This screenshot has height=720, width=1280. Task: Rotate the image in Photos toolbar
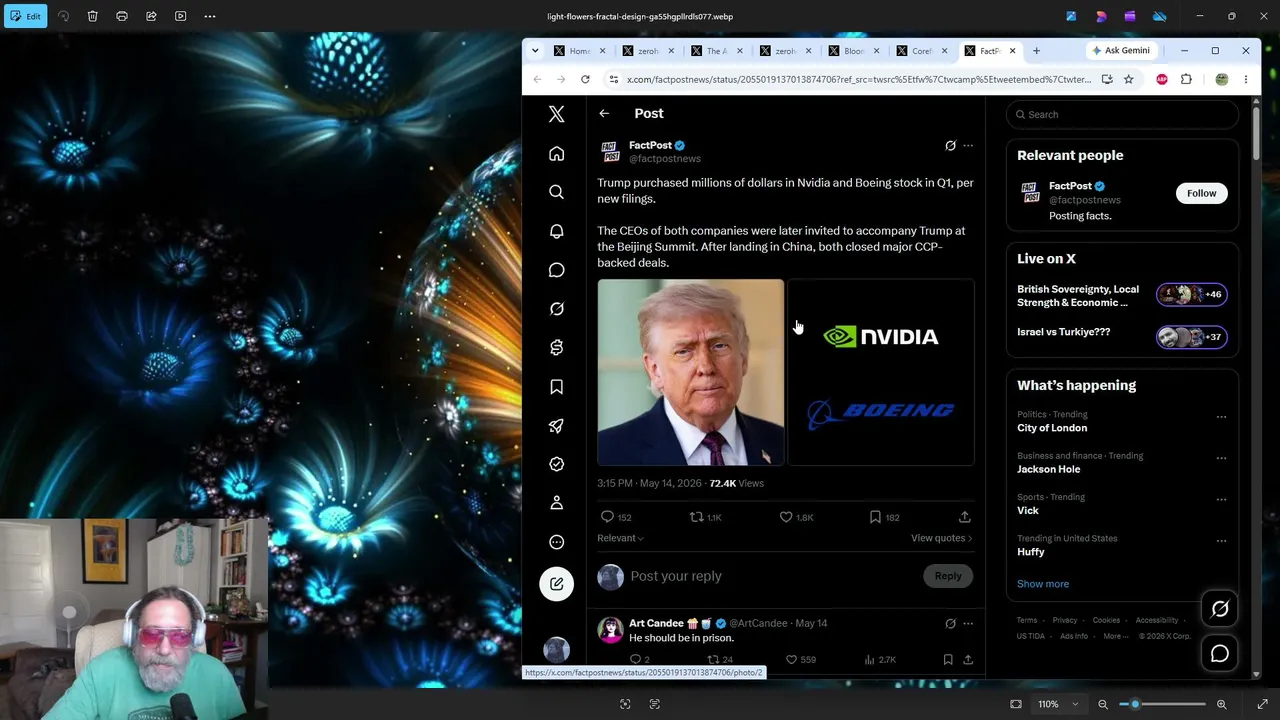(x=63, y=16)
